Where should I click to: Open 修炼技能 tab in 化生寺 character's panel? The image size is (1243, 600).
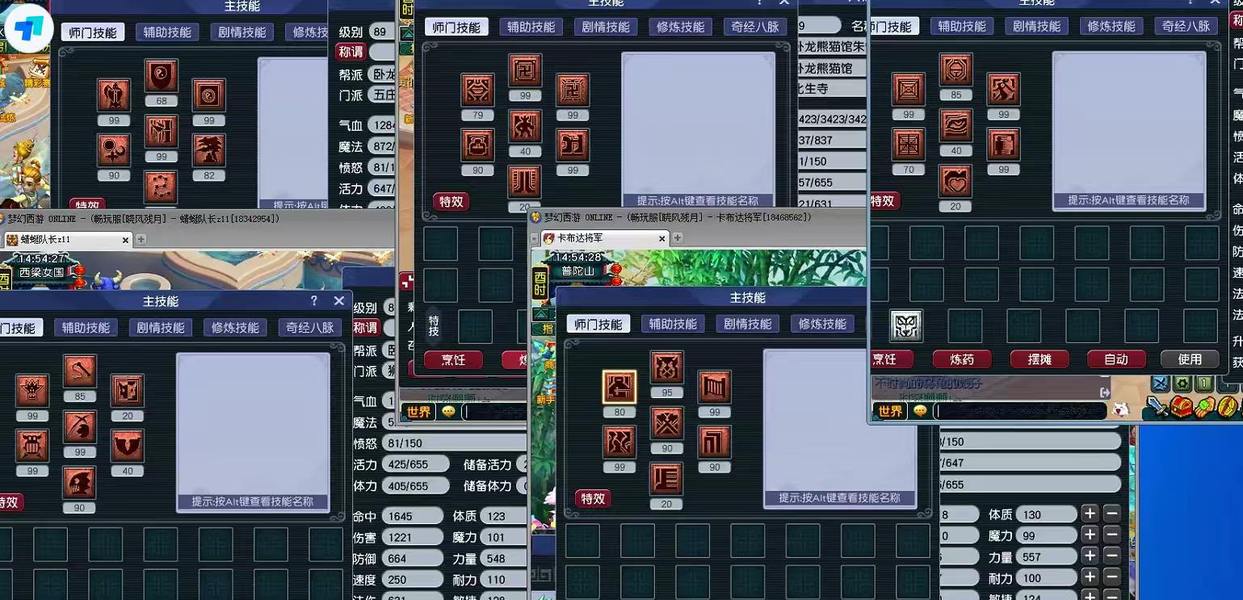(x=680, y=27)
